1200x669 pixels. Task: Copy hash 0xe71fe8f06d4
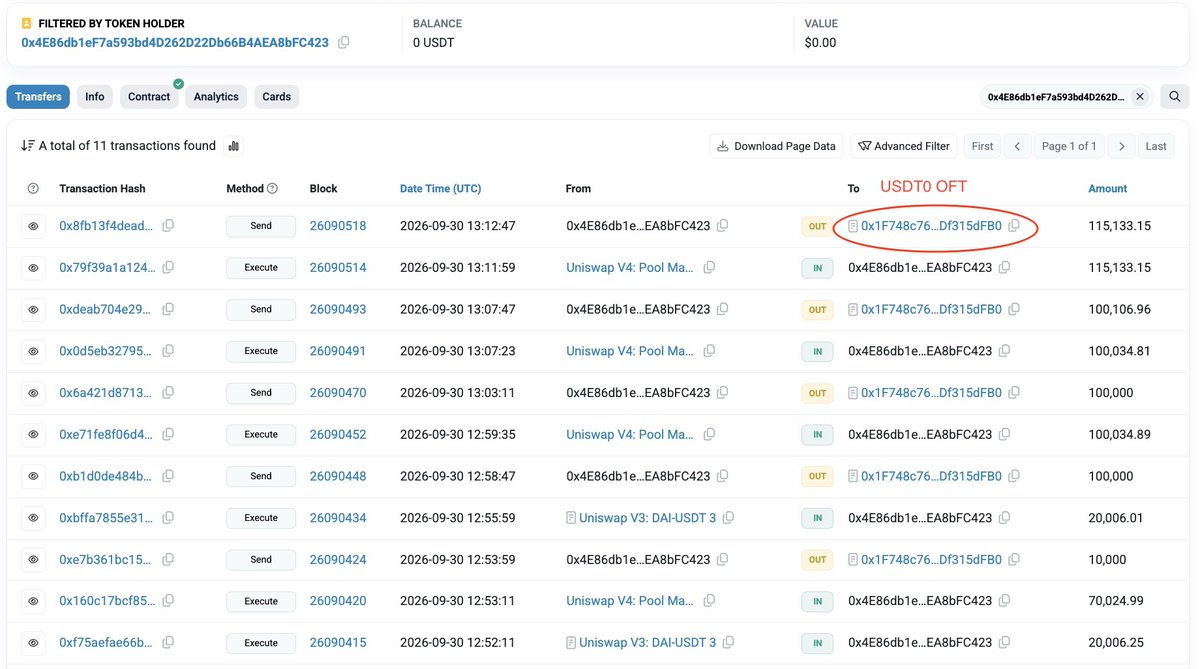(x=168, y=435)
